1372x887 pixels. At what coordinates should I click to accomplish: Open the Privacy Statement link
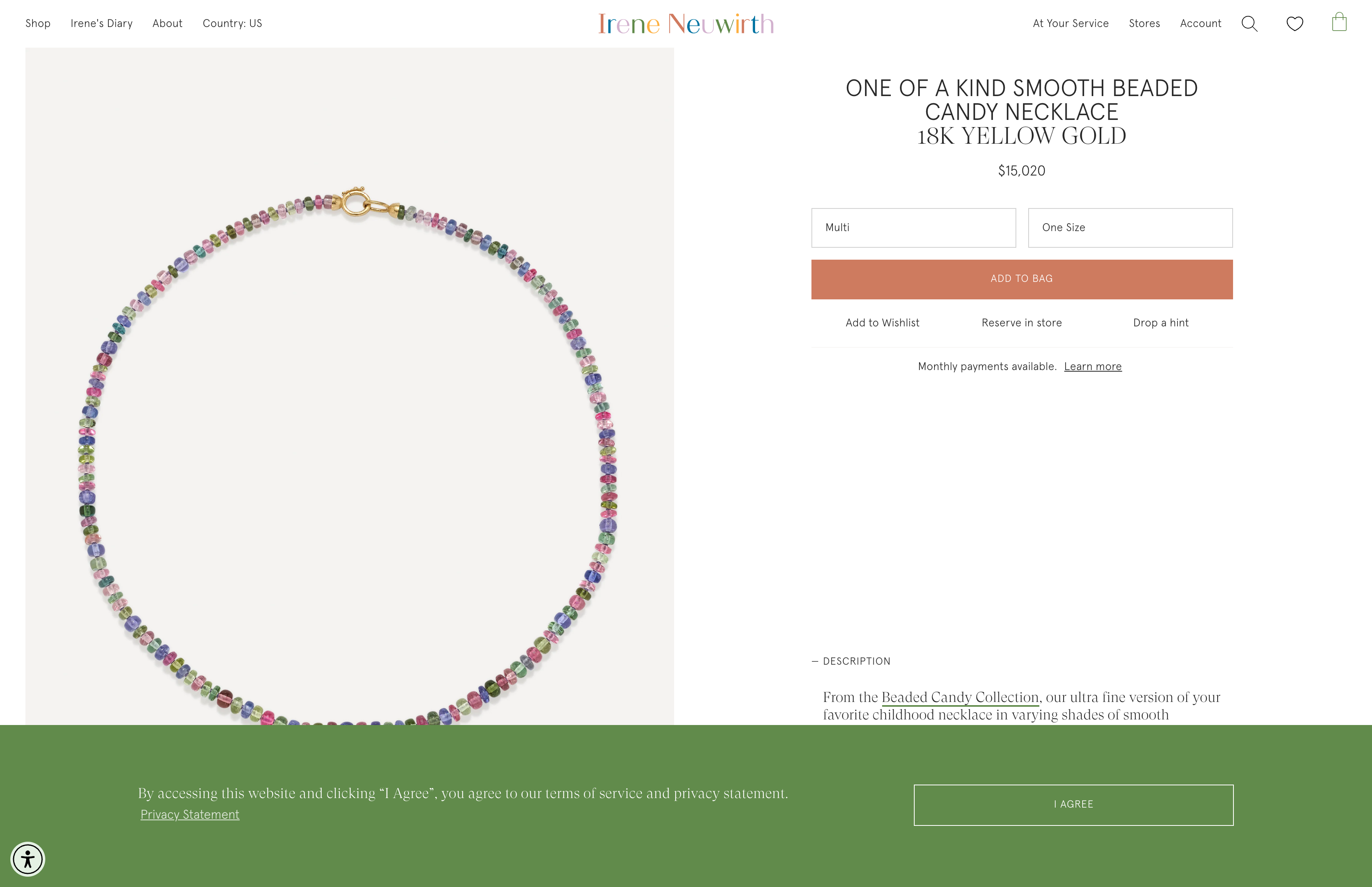point(190,814)
